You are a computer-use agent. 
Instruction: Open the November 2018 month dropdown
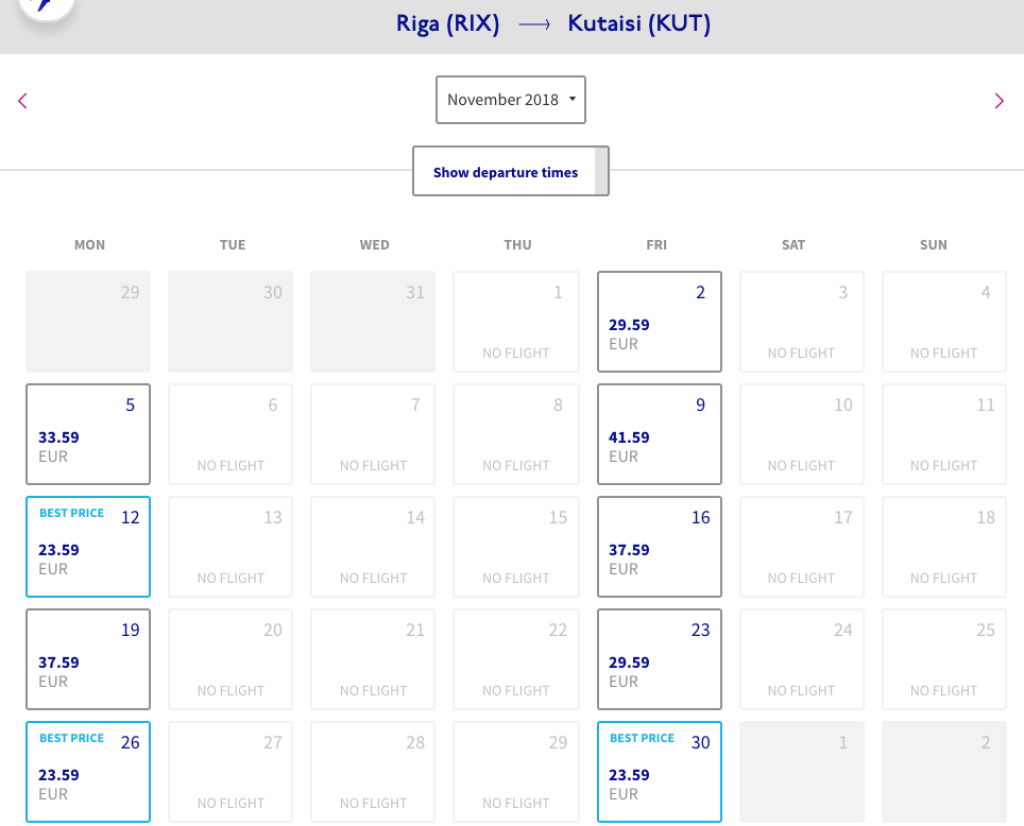tap(510, 100)
